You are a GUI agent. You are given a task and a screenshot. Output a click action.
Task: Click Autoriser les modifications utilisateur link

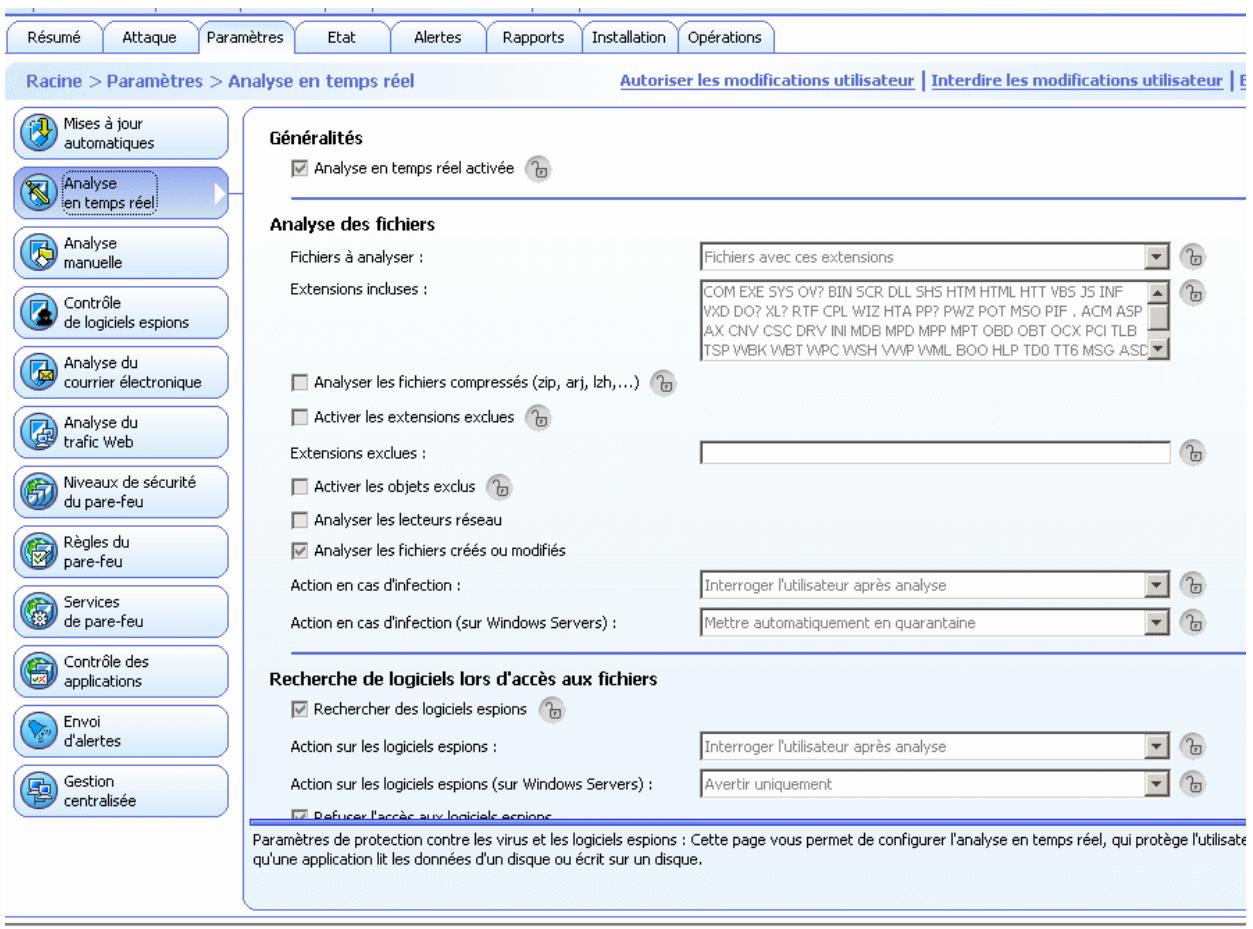tap(769, 80)
